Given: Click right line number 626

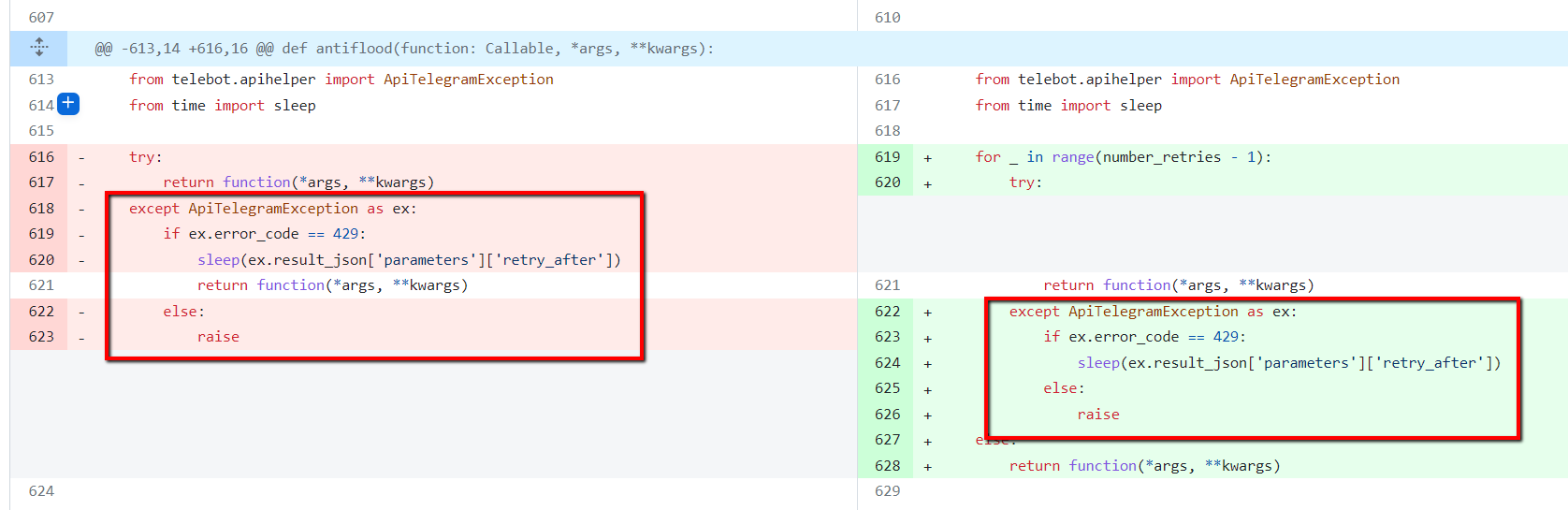Looking at the screenshot, I should [x=887, y=415].
